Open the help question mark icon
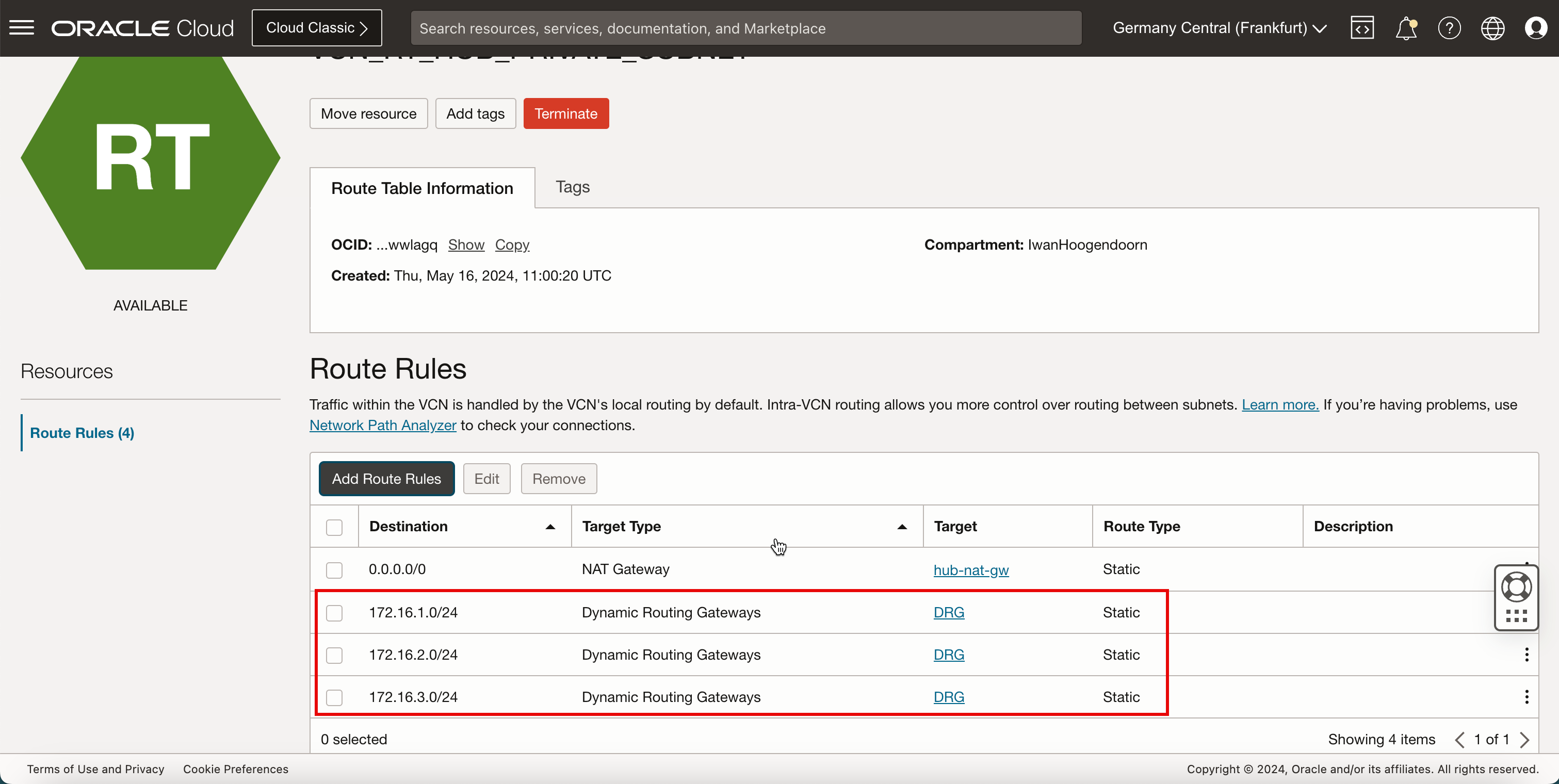Image resolution: width=1559 pixels, height=784 pixels. [x=1449, y=28]
